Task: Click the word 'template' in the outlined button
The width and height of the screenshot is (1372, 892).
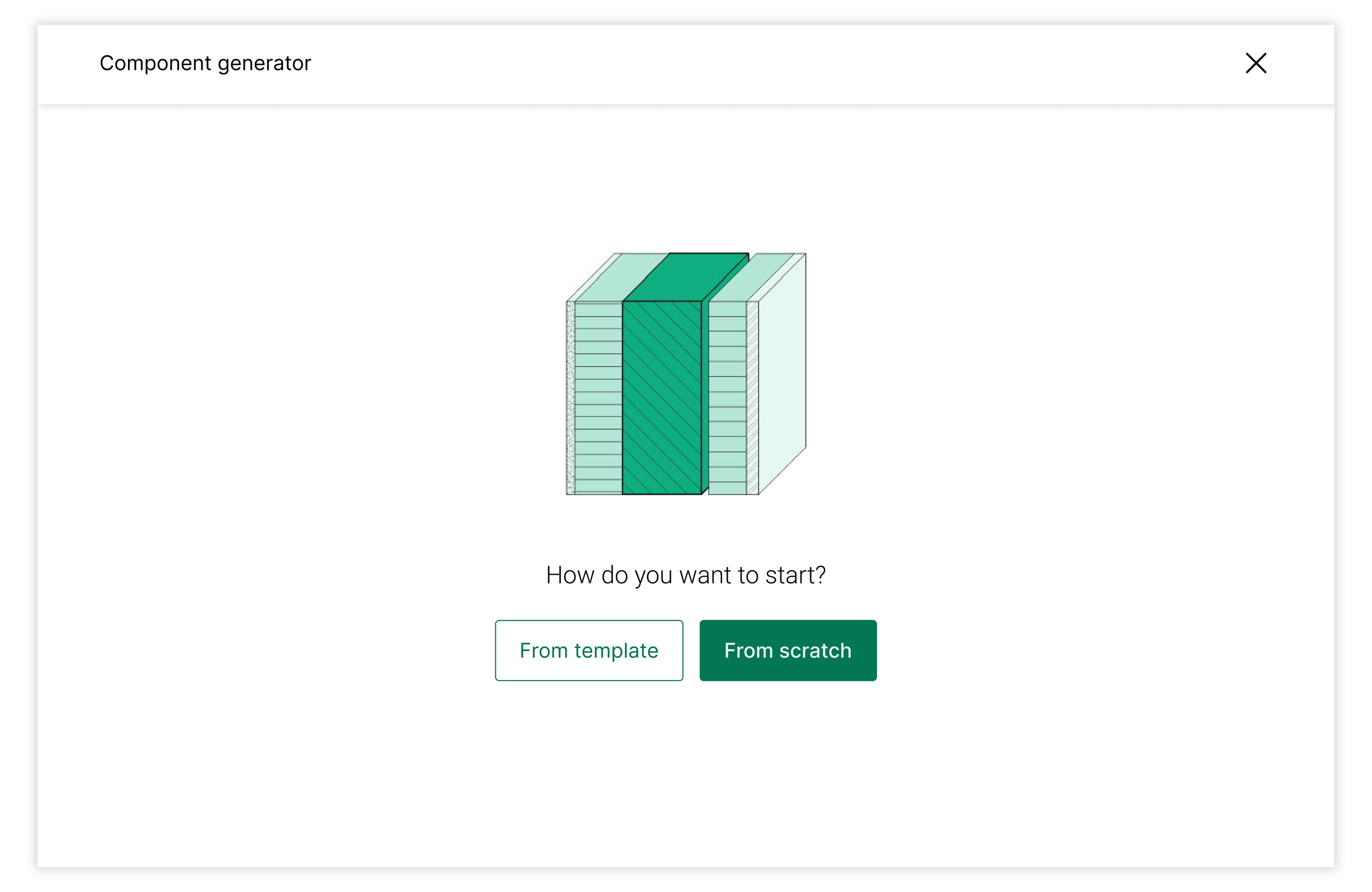Action: pos(616,650)
